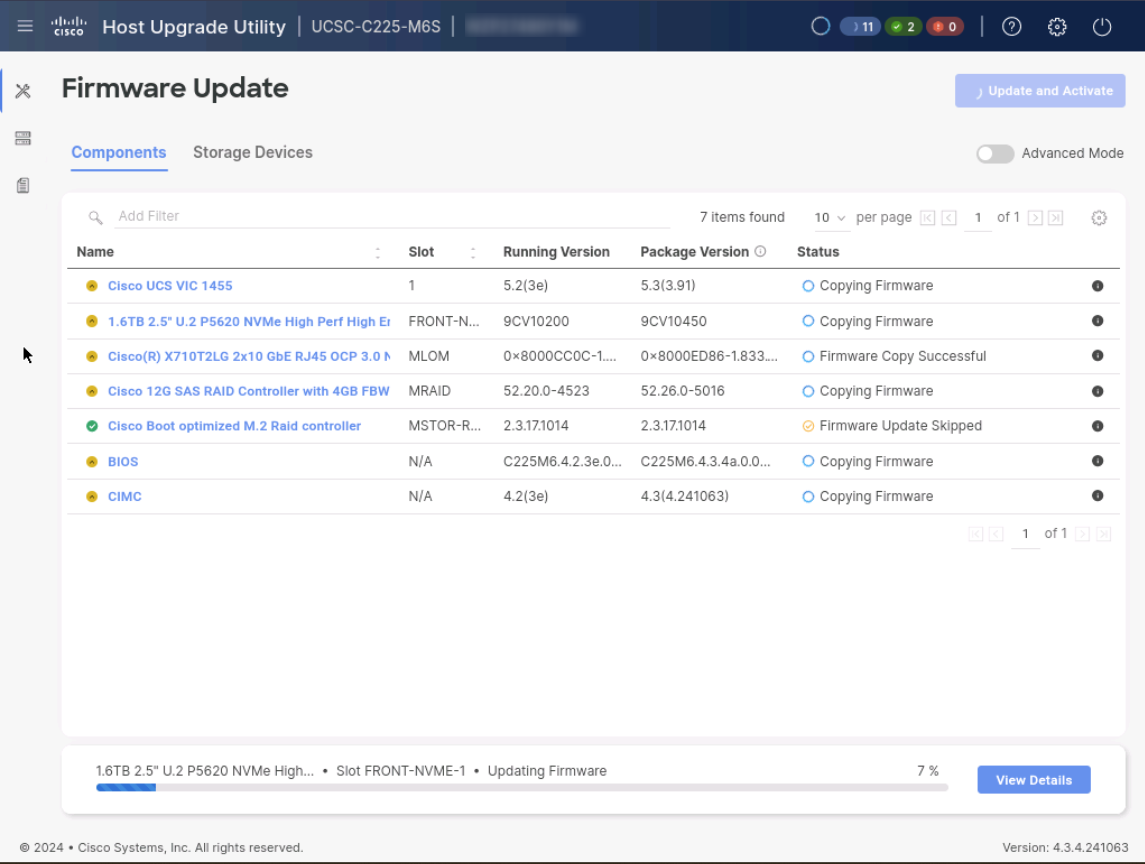The width and height of the screenshot is (1145, 864).
Task: Sort by the Name column arrows
Action: 378,253
